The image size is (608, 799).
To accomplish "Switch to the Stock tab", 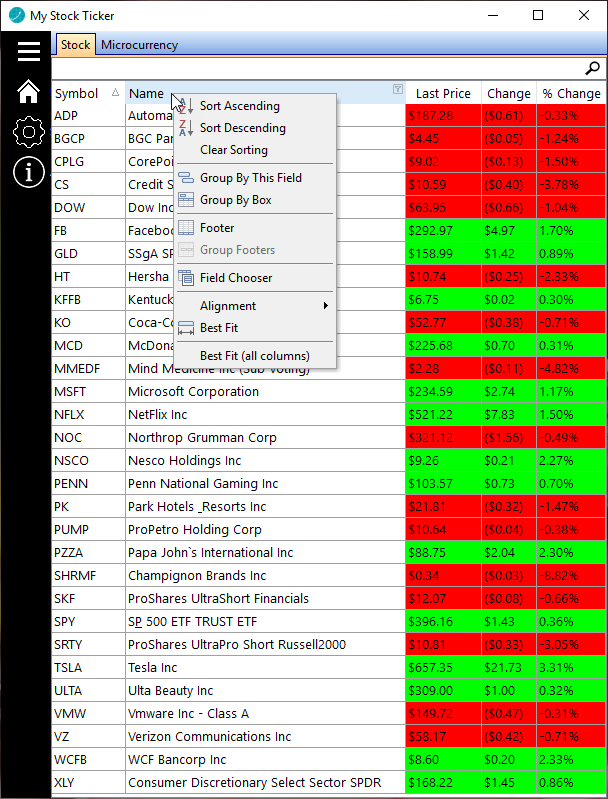I will coord(75,45).
